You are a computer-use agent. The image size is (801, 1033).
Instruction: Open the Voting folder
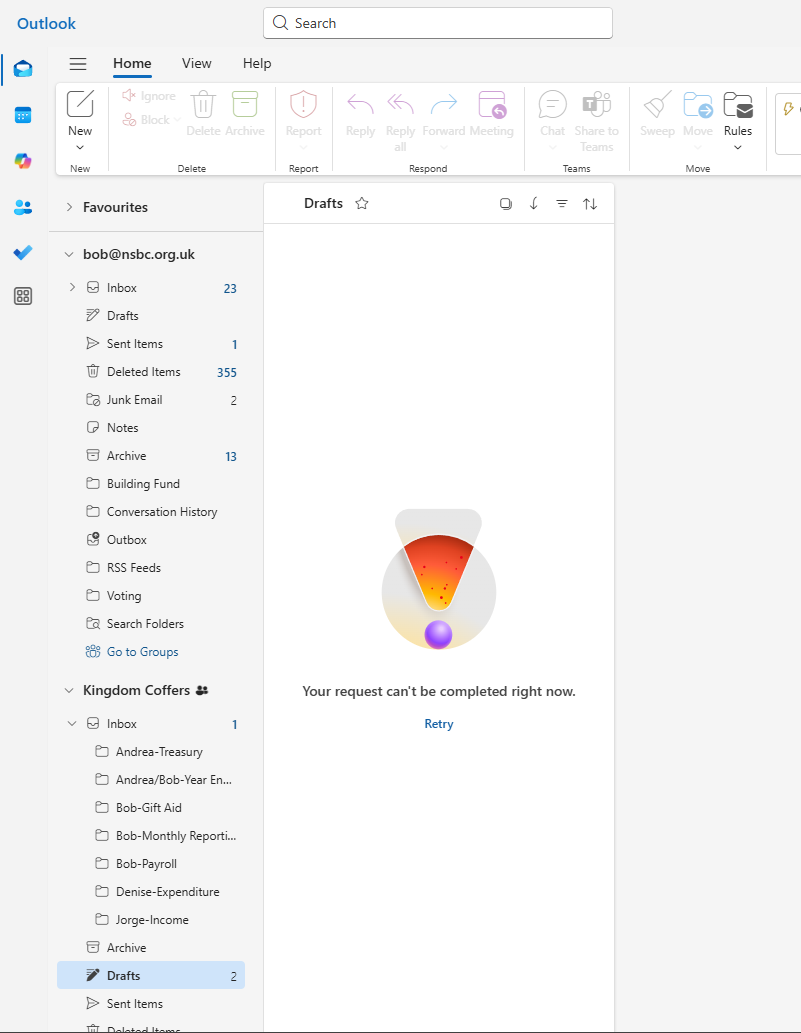[151, 596]
